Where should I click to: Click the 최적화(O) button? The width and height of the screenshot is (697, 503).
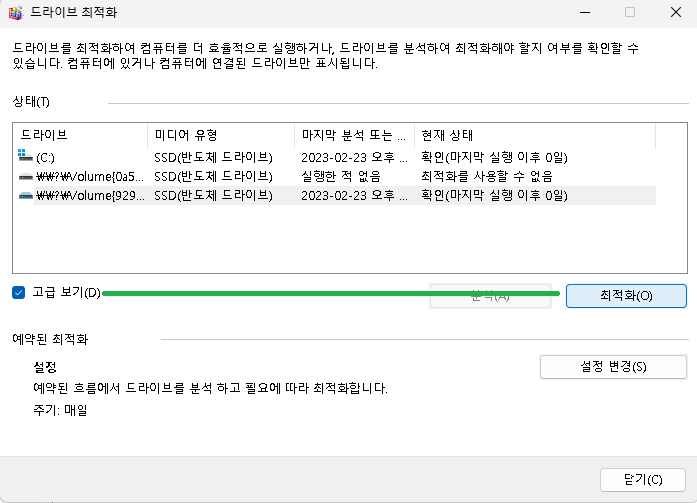coord(626,296)
